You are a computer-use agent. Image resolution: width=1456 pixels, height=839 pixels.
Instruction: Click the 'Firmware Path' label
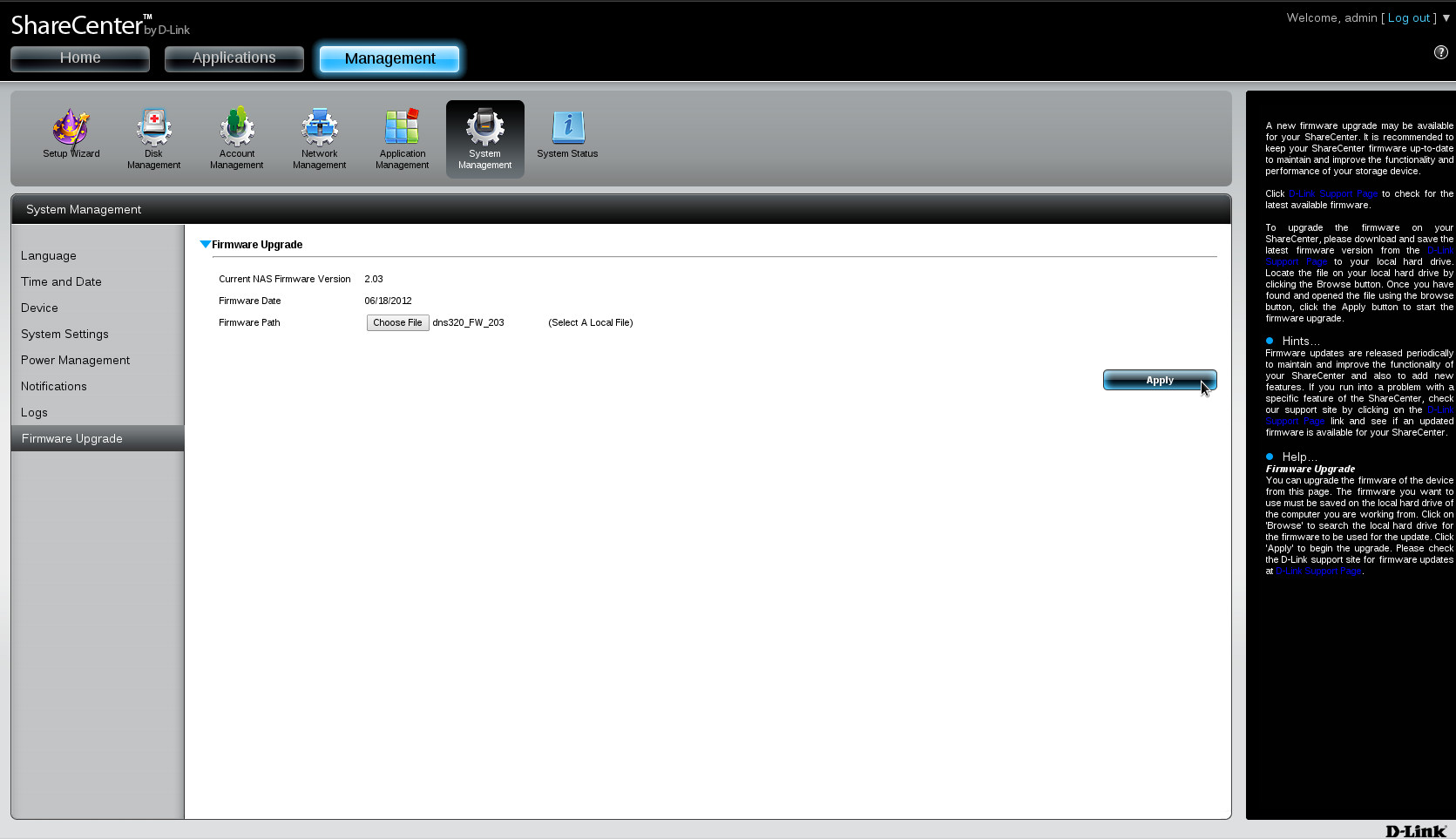(249, 322)
